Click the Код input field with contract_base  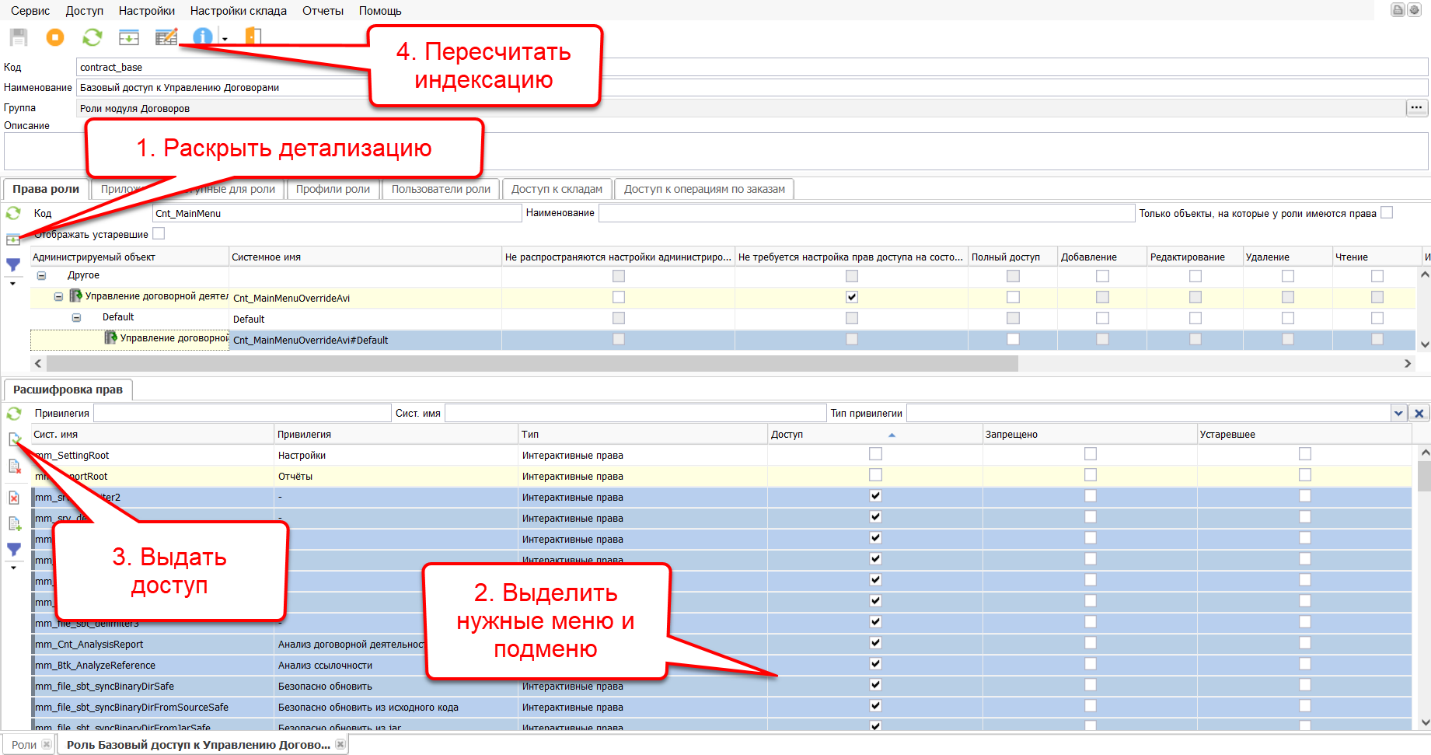point(400,67)
